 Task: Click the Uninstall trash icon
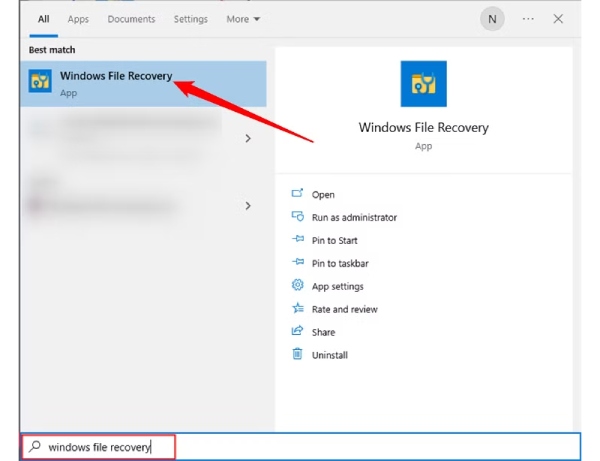pos(297,355)
